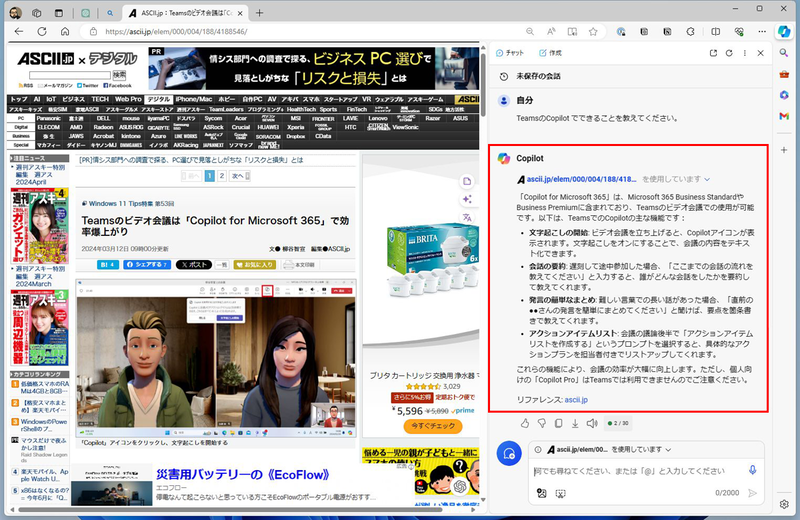This screenshot has height=520, width=800.
Task: Expand page source dropdown in Copilot reply
Action: 707,179
